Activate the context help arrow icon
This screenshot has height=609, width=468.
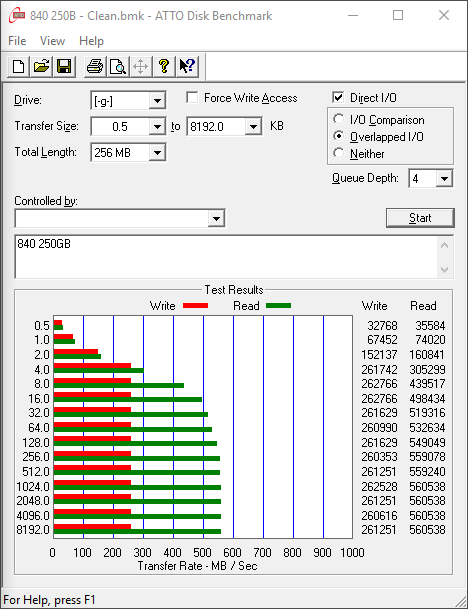pos(187,66)
